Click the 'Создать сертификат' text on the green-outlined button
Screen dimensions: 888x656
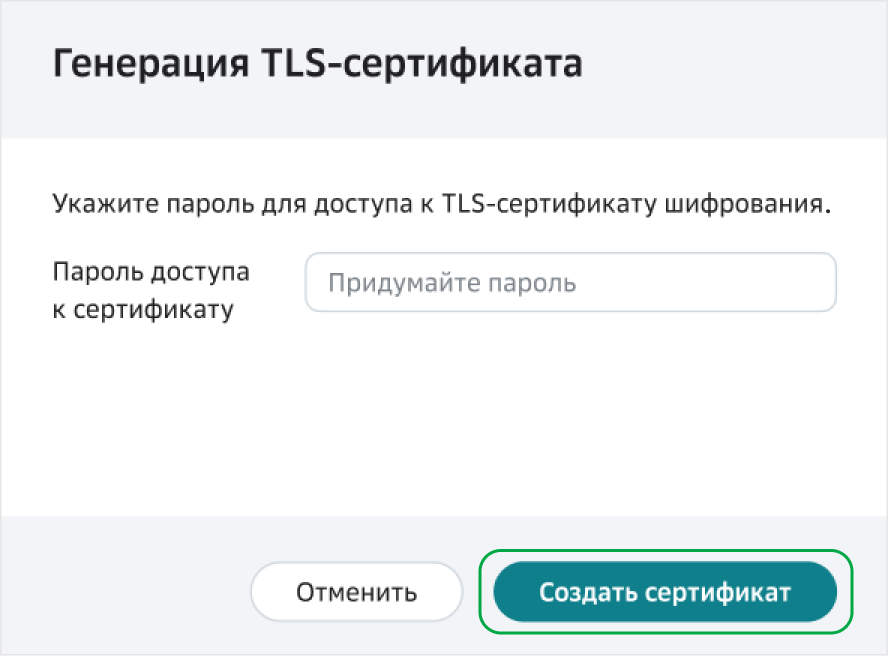tap(665, 592)
